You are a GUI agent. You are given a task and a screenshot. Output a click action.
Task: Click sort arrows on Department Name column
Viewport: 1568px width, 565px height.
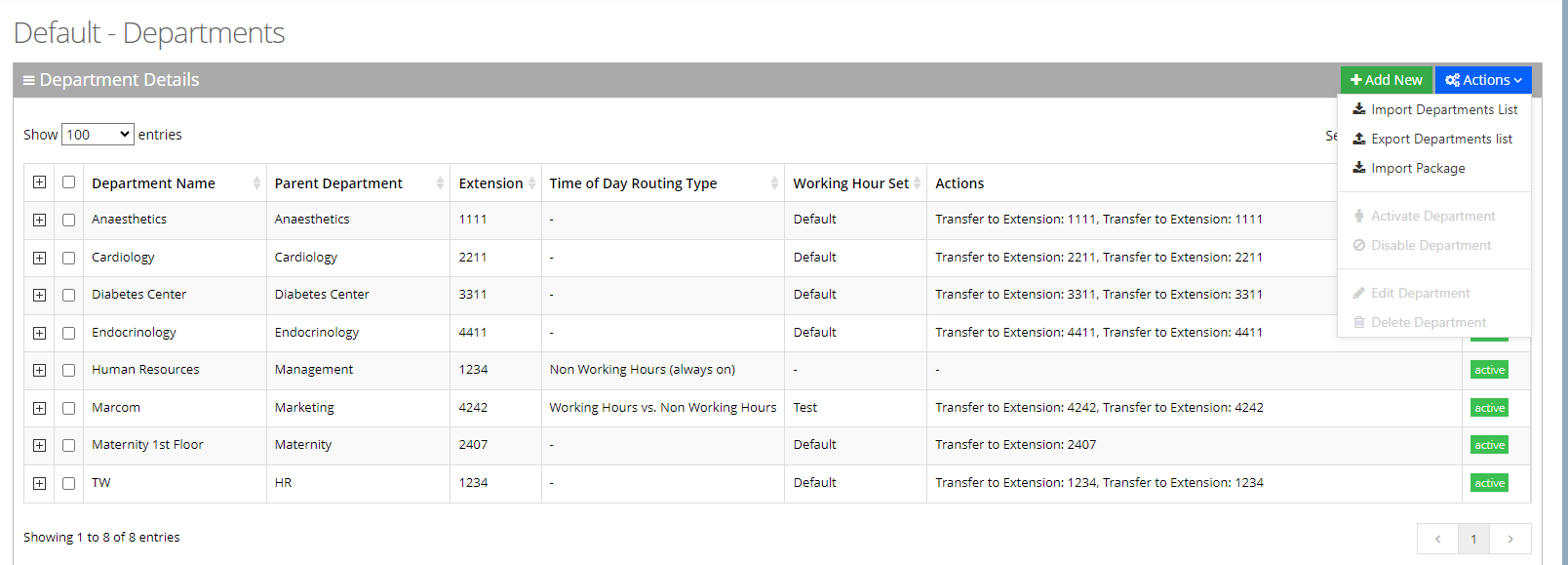[x=256, y=183]
